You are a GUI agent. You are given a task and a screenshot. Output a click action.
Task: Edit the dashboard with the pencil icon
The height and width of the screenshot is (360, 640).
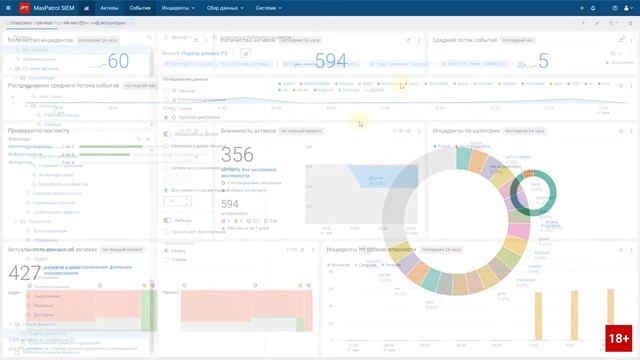[x=597, y=23]
